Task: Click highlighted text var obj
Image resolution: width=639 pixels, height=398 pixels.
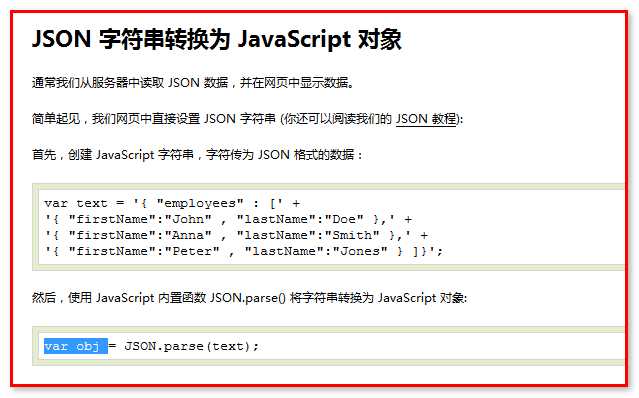Action: point(76,346)
